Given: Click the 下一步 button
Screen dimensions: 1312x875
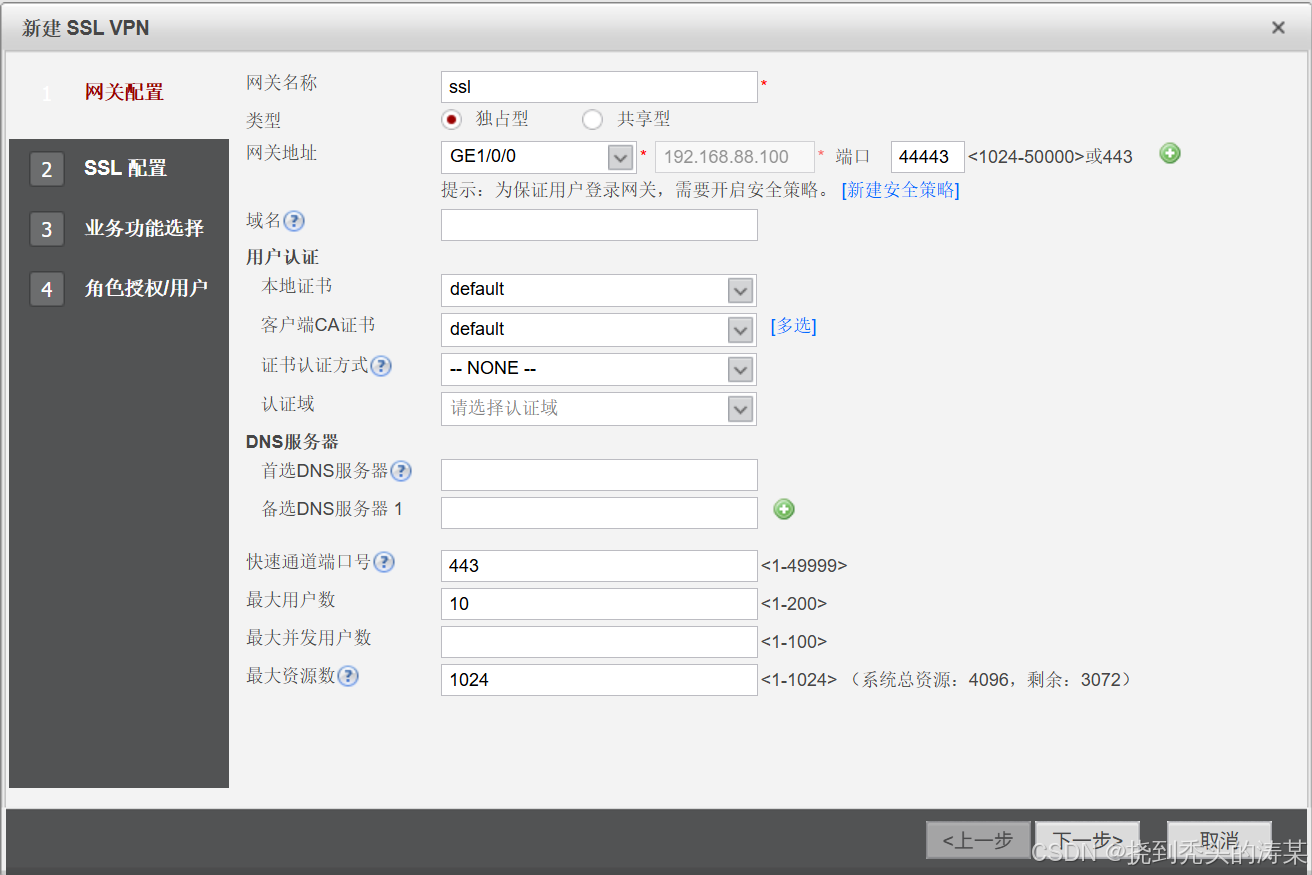Looking at the screenshot, I should [1087, 840].
